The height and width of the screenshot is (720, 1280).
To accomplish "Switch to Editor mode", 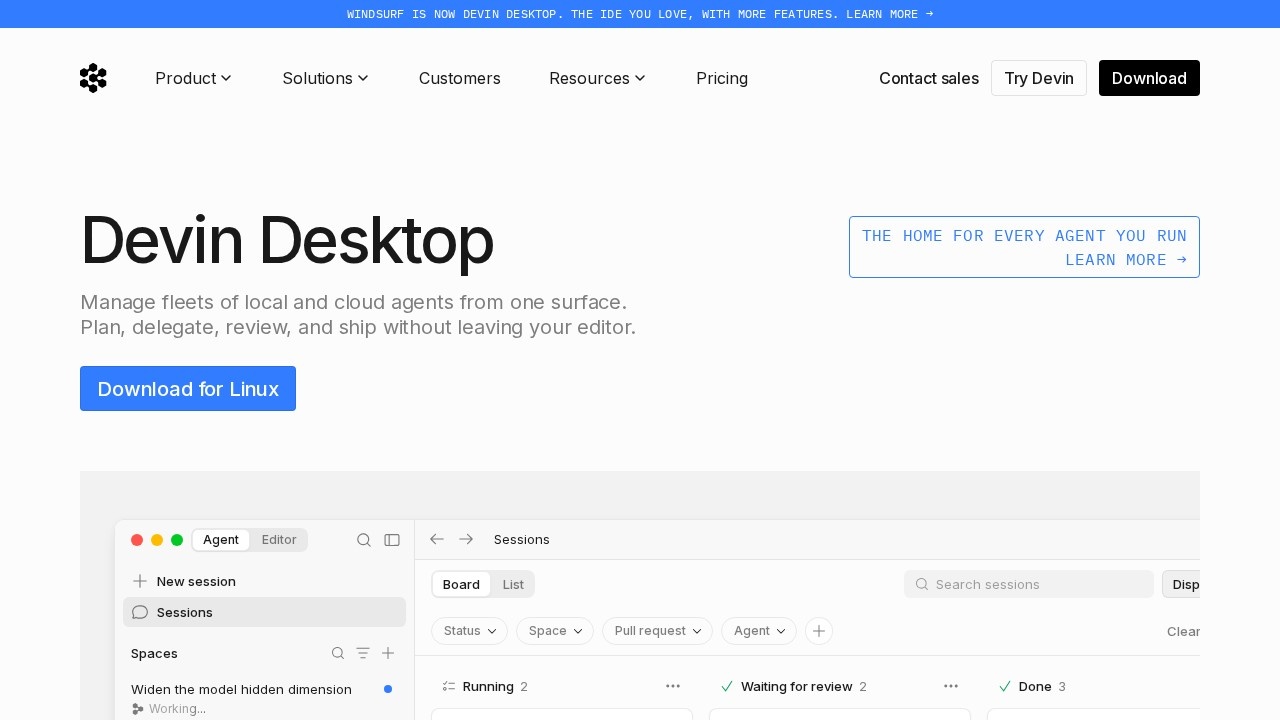I will click(279, 540).
